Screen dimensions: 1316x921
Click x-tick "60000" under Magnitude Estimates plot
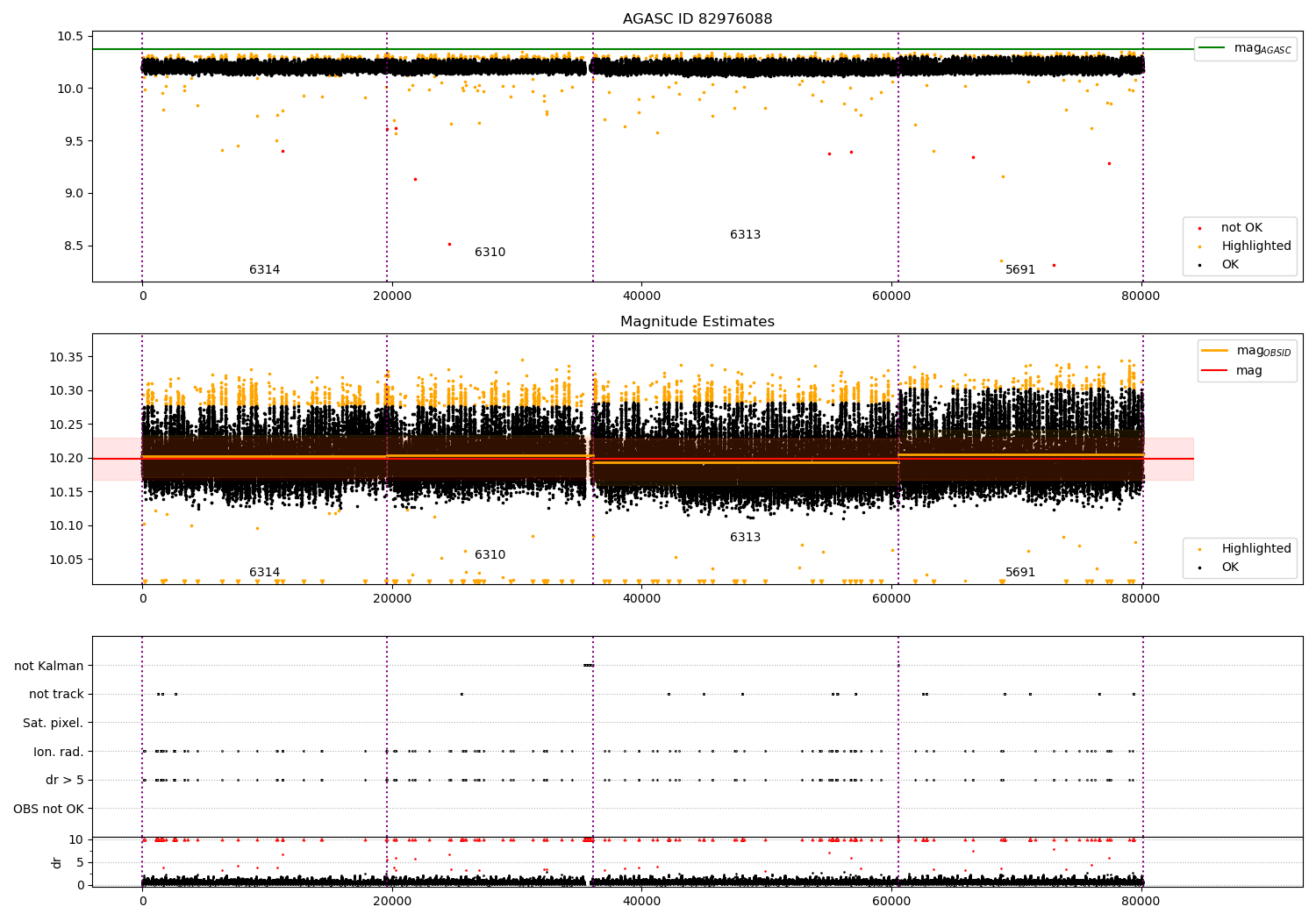pos(891,599)
